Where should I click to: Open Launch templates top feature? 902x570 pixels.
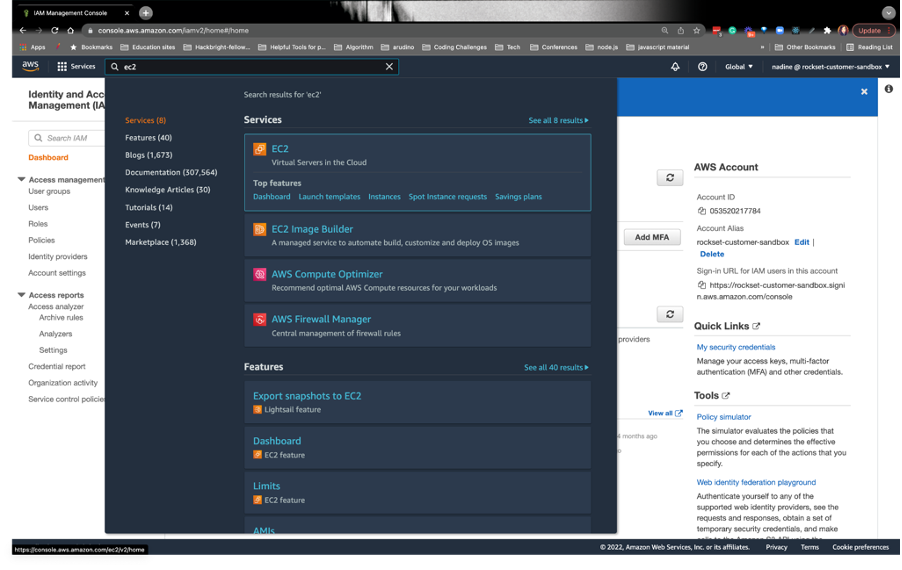(x=329, y=197)
